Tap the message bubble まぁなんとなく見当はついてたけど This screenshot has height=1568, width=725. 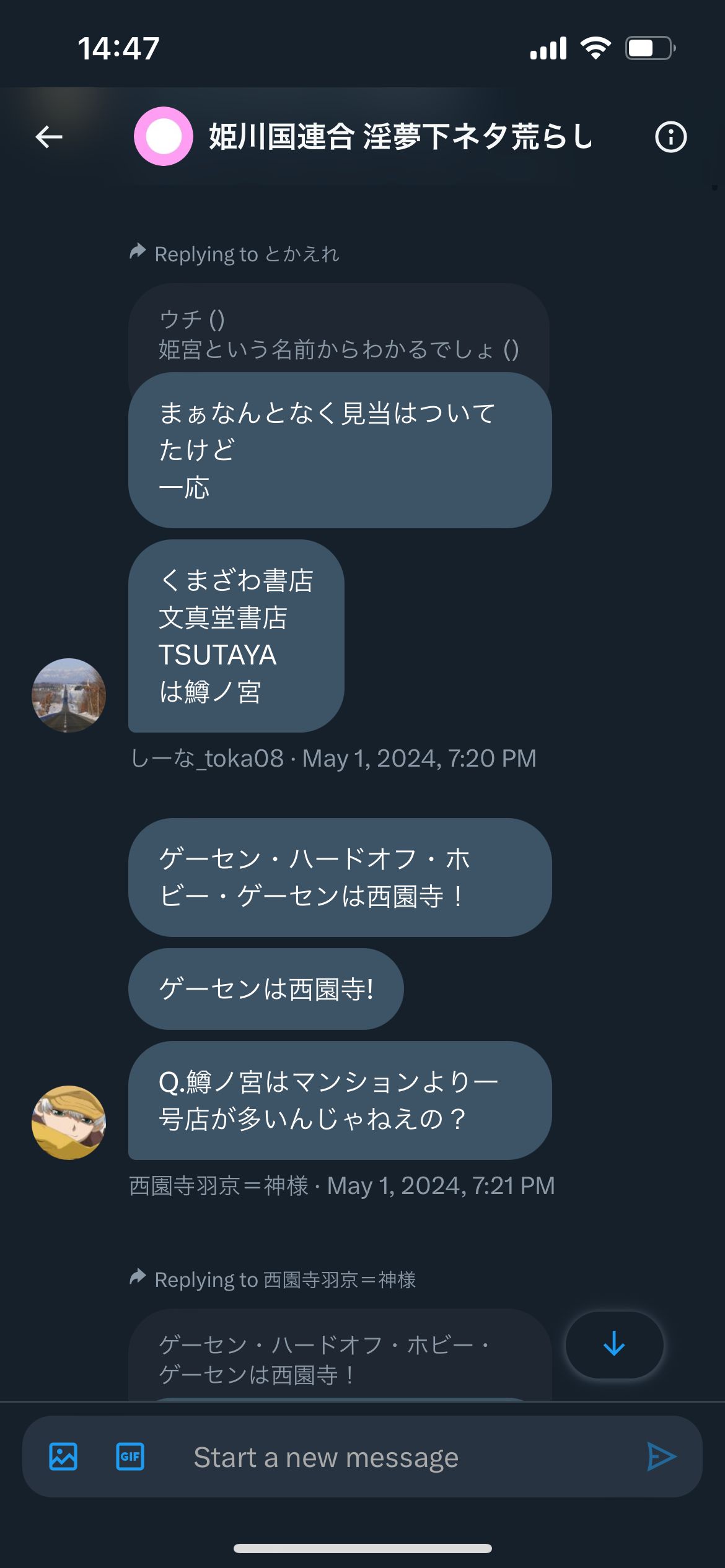(x=340, y=450)
